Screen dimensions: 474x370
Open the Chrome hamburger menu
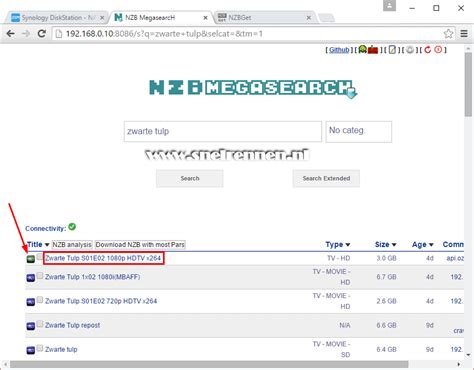click(464, 34)
